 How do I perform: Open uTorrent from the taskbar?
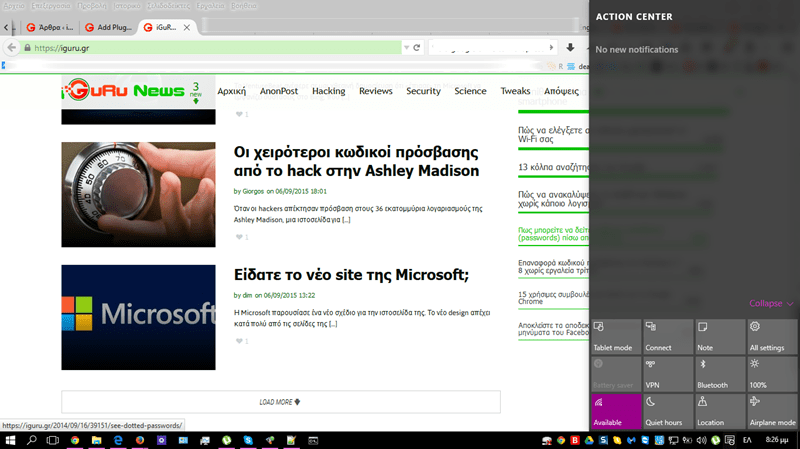[x=227, y=440]
